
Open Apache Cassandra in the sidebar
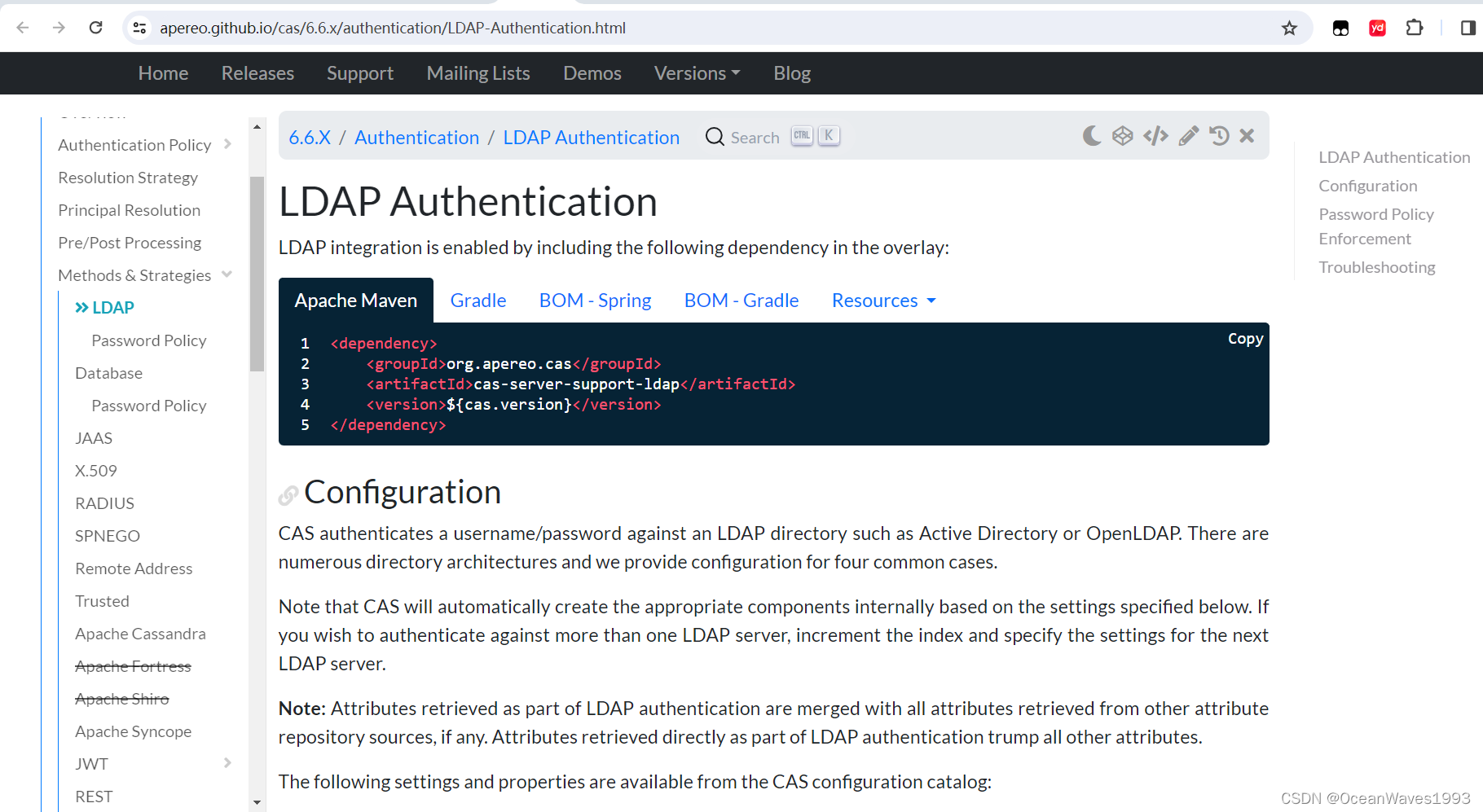[140, 634]
